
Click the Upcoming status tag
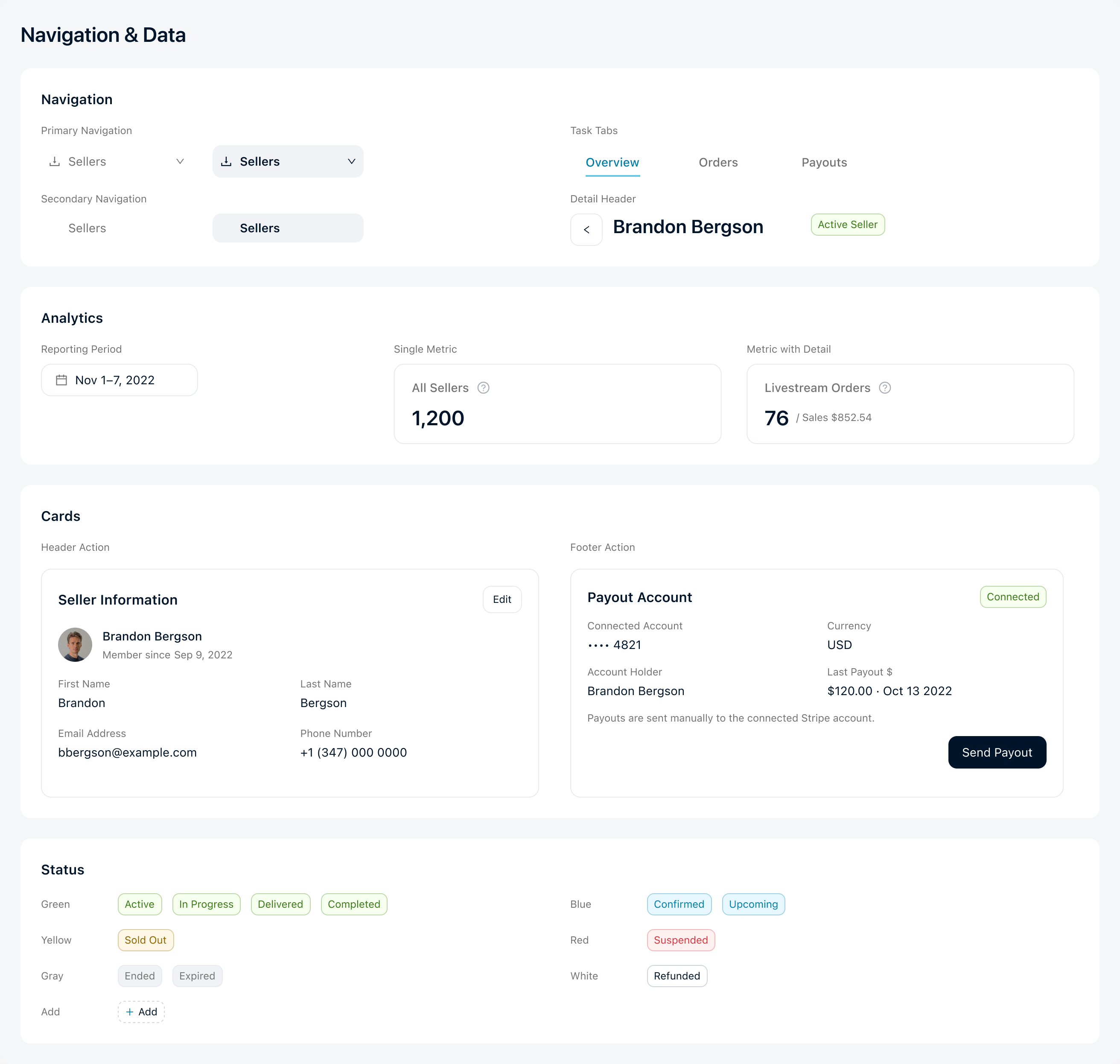pyautogui.click(x=753, y=904)
